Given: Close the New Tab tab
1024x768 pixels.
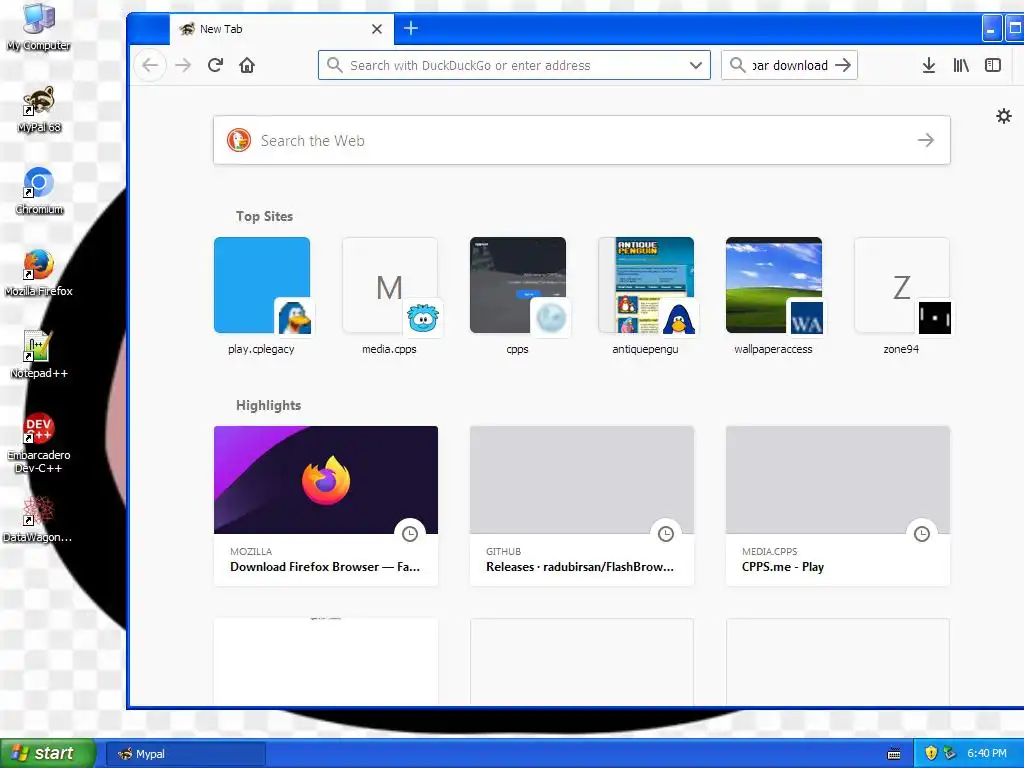Looking at the screenshot, I should [x=377, y=29].
